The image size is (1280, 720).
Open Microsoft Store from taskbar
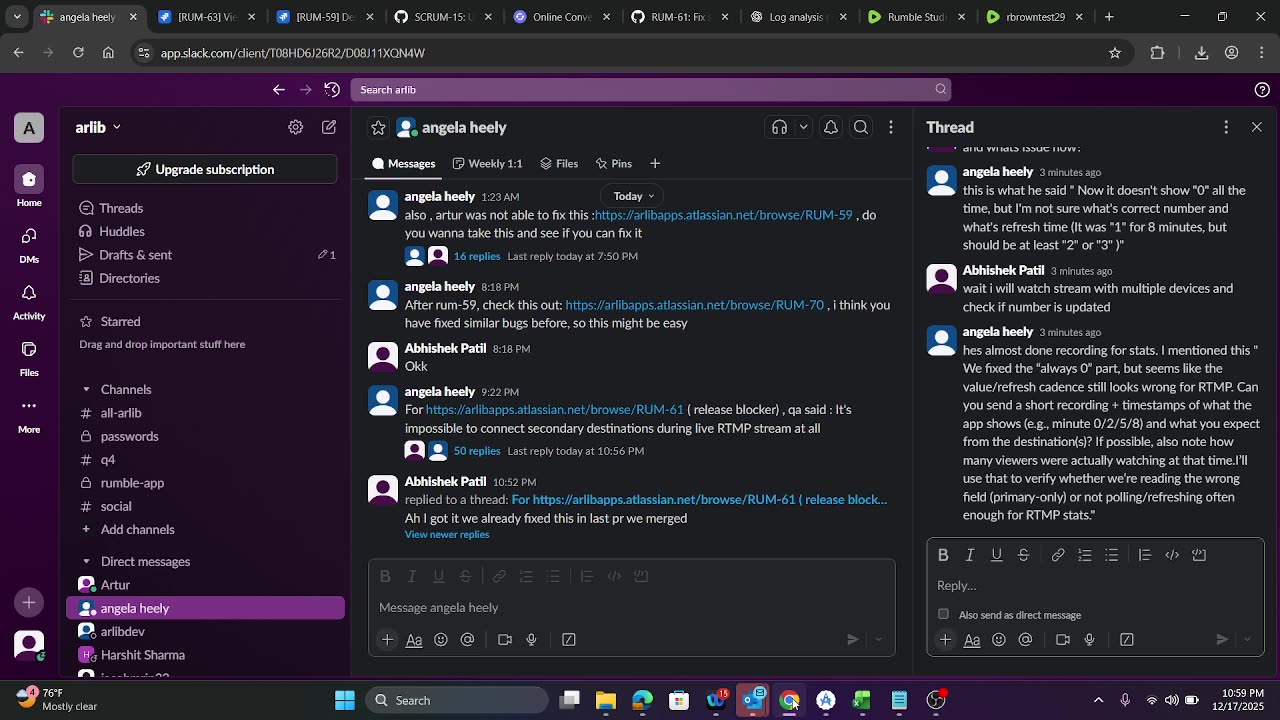pyautogui.click(x=679, y=700)
